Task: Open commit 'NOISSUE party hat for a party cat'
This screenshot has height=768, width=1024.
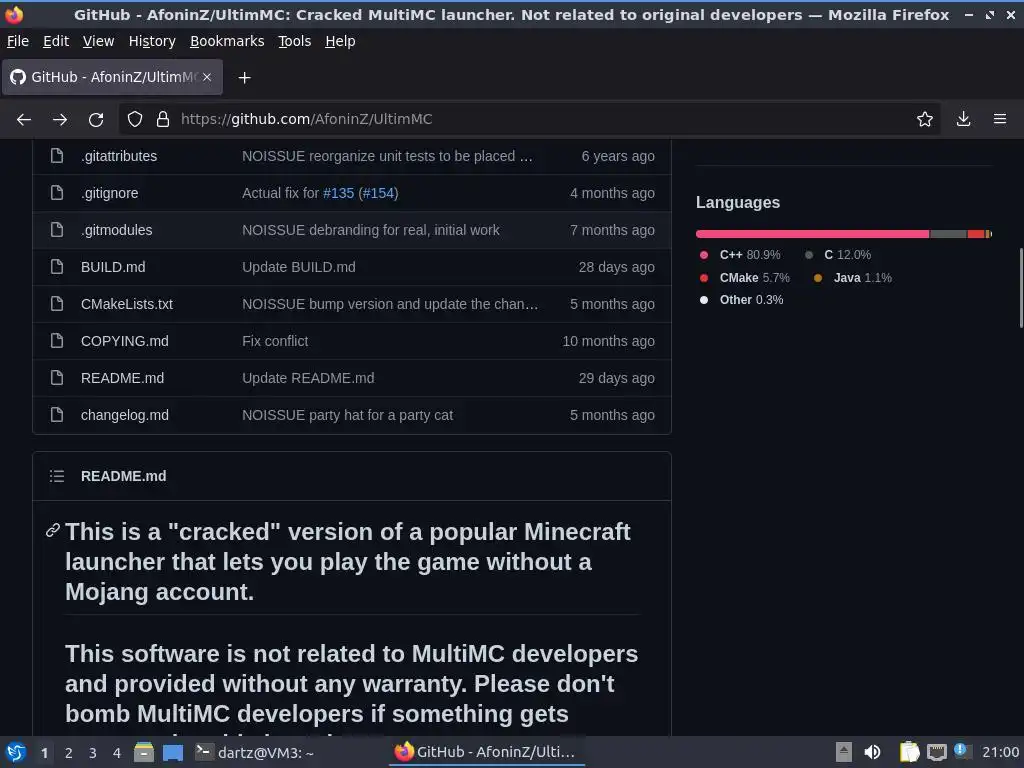Action: click(347, 415)
